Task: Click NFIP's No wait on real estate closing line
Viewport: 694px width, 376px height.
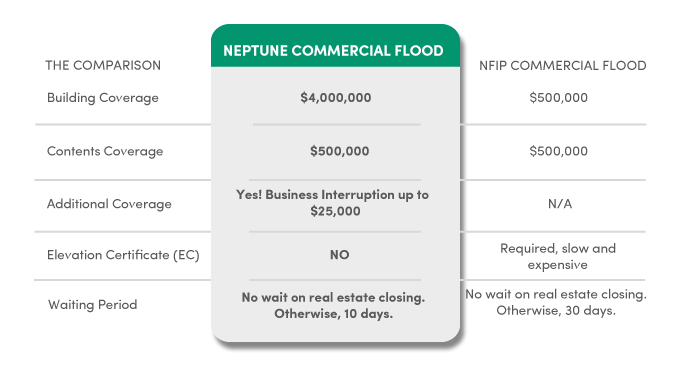Action: point(556,294)
